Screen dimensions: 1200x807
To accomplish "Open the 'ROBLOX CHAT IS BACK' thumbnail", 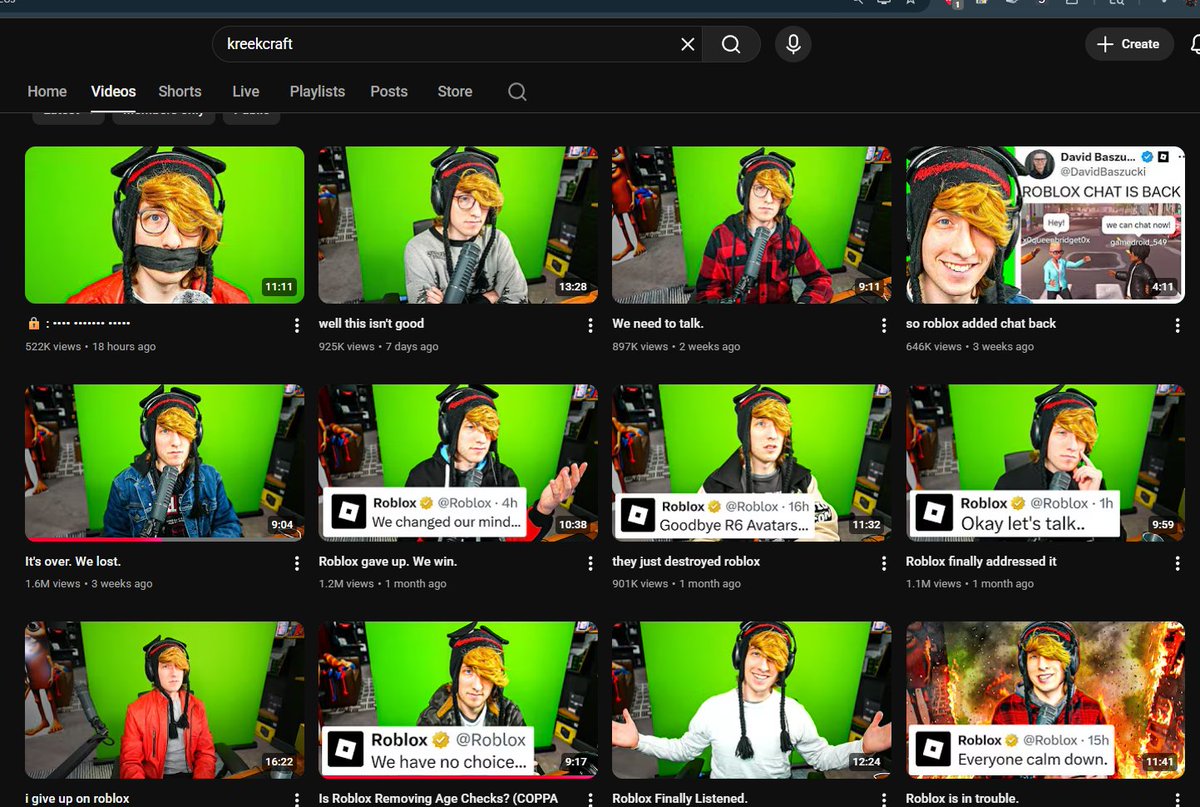I will click(1045, 225).
